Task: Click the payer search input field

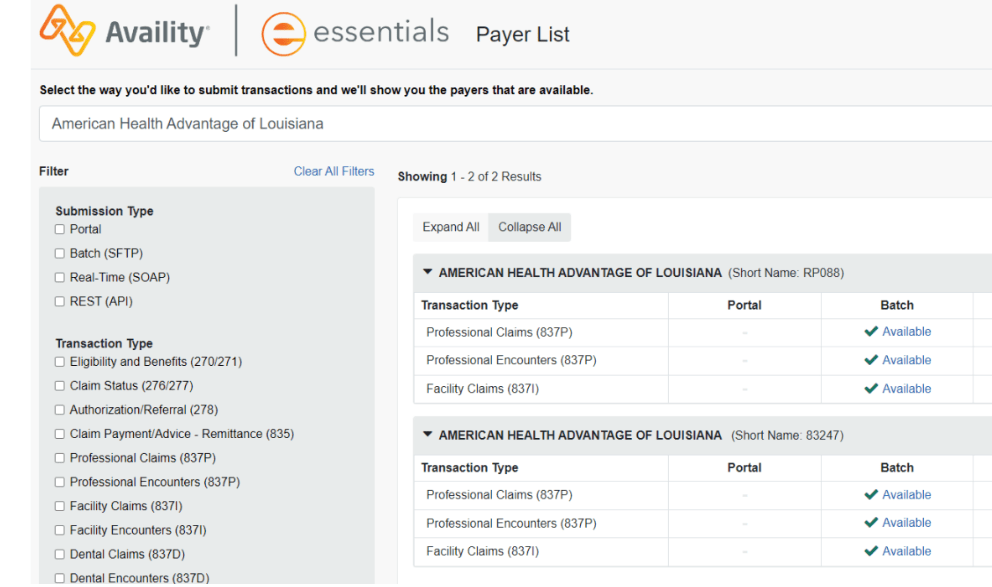Action: tap(500, 124)
